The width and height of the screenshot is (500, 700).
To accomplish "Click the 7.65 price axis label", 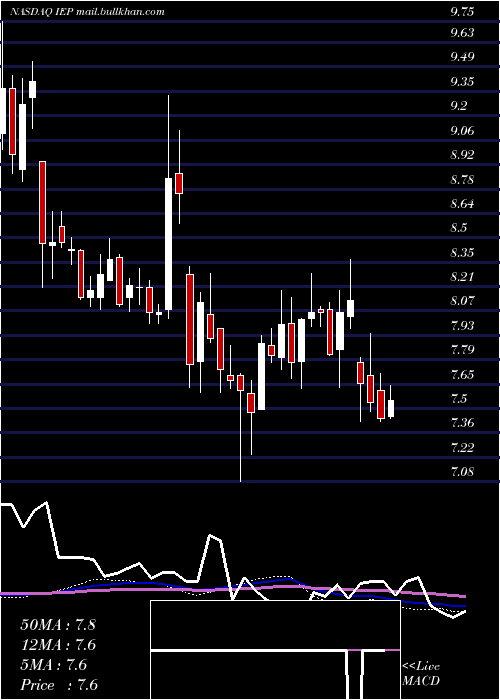I will tap(462, 374).
